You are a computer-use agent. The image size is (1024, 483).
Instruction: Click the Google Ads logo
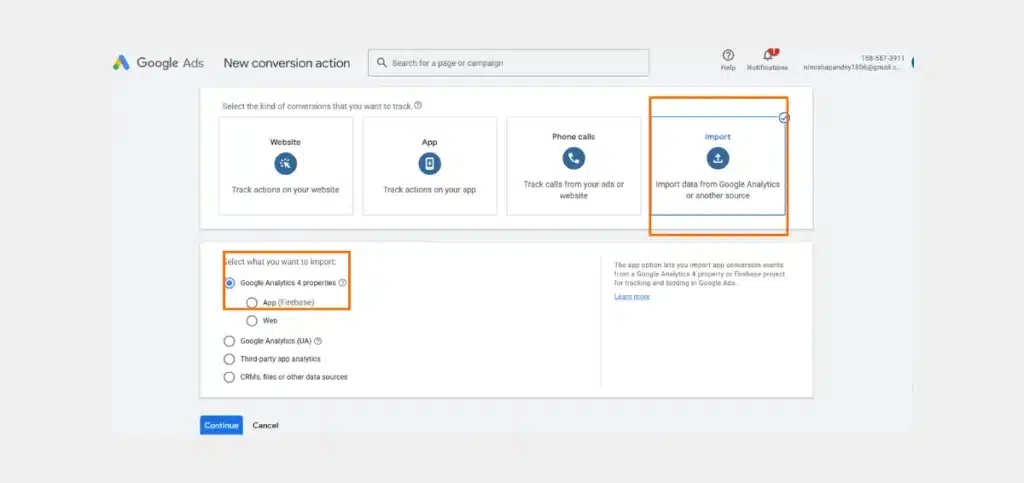point(158,63)
